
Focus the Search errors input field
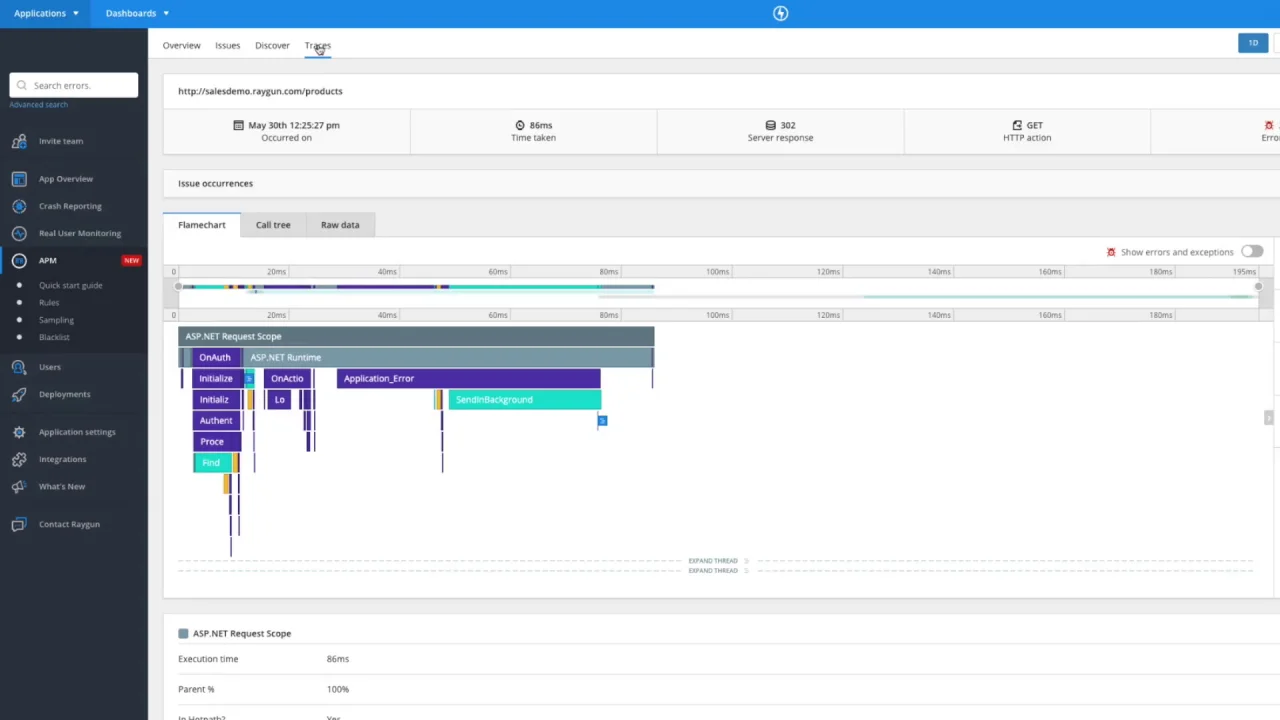74,85
